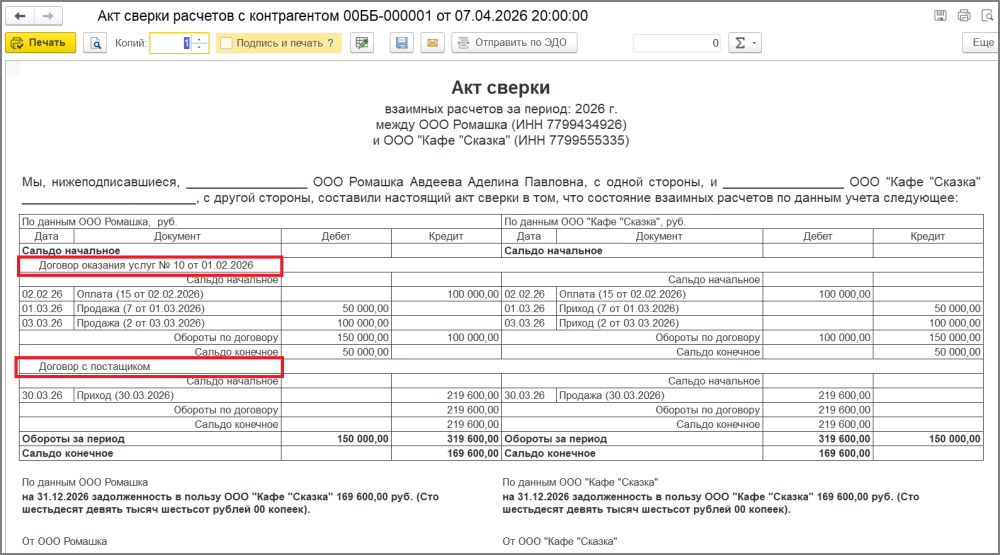This screenshot has width=1000, height=555.
Task: Click the preview icon in title bar
Action: point(987,16)
